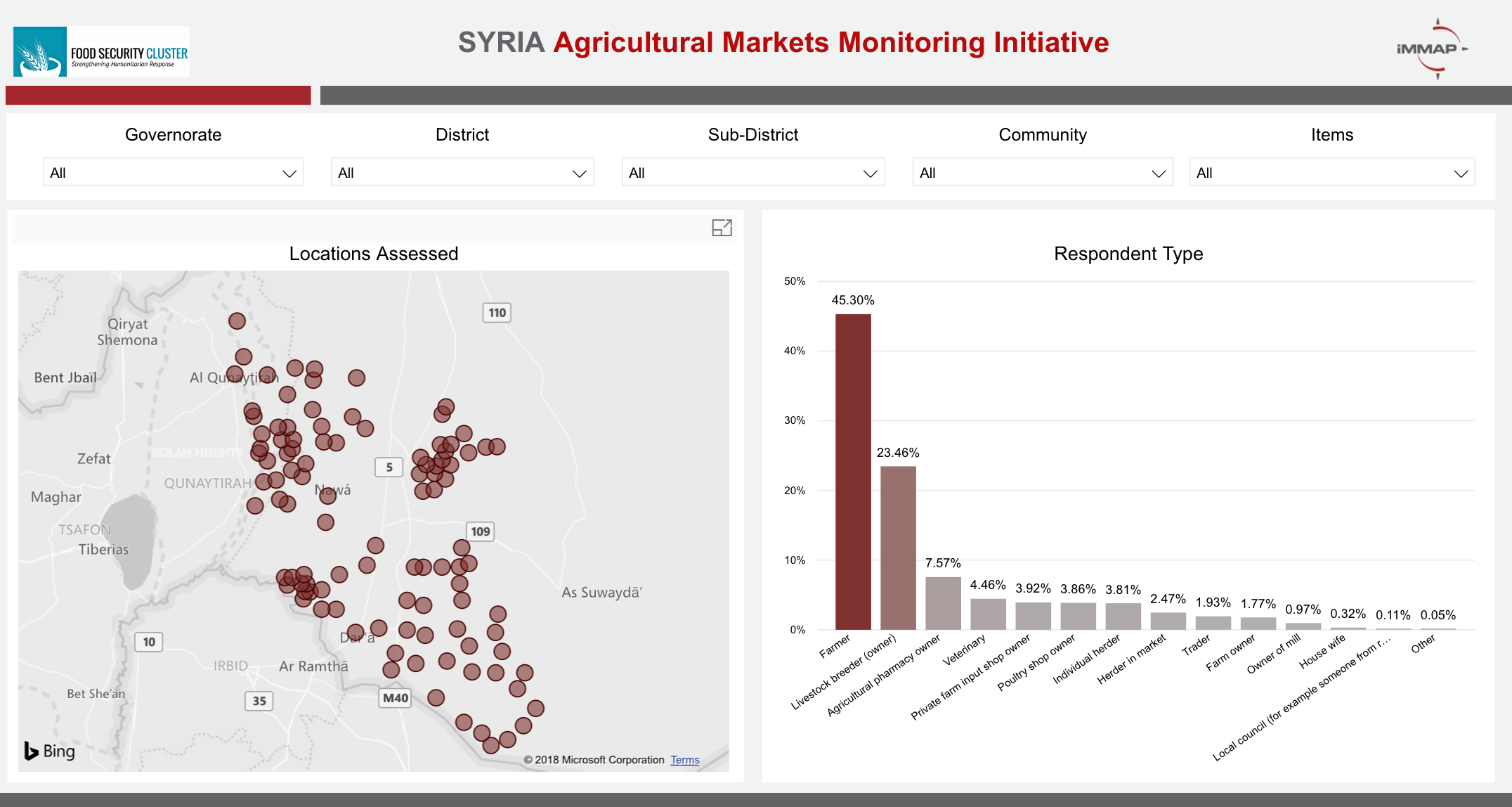Click the Locations Assessed map title
Image resolution: width=1512 pixels, height=807 pixels.
(x=373, y=254)
